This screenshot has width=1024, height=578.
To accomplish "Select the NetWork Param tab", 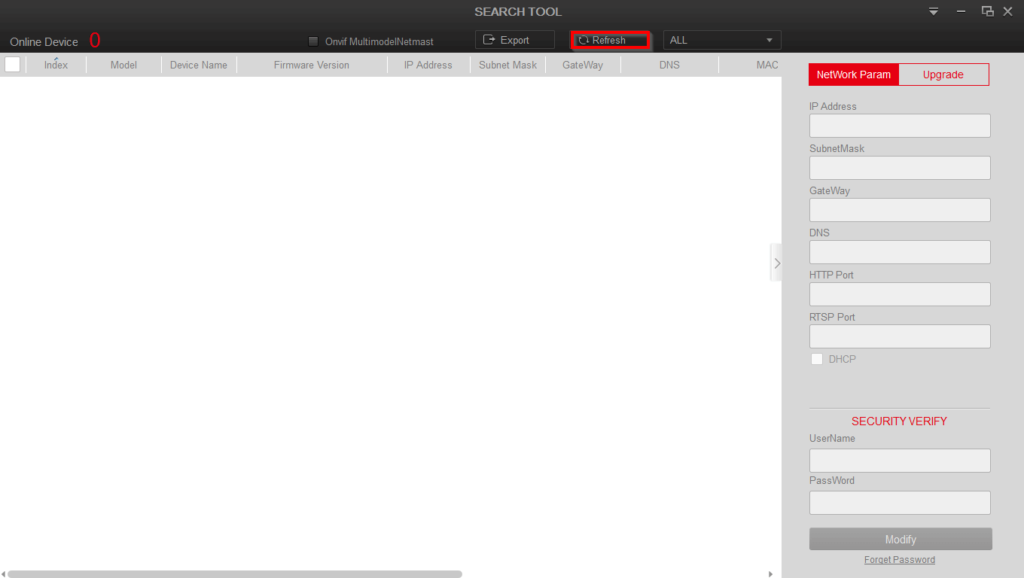I will (x=853, y=75).
